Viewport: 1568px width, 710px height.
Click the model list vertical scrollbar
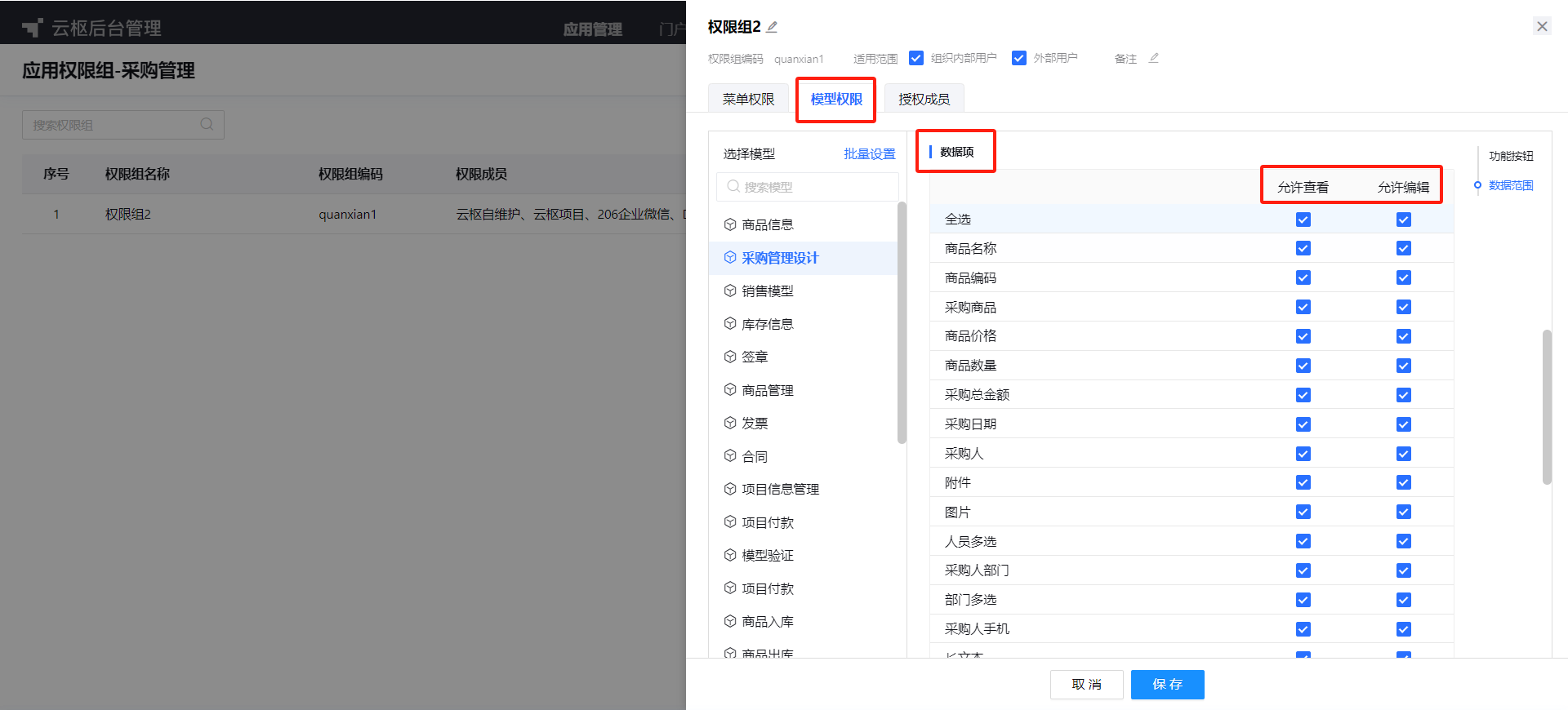(902, 322)
